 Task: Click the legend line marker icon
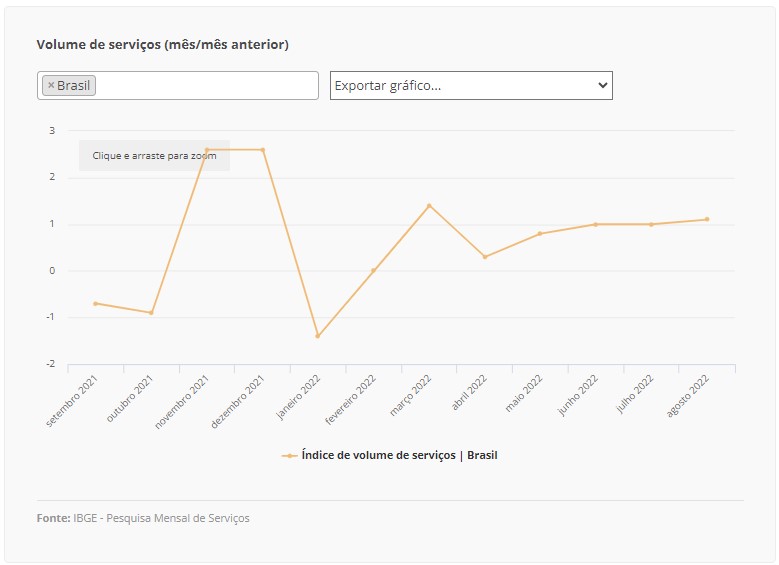(x=289, y=455)
